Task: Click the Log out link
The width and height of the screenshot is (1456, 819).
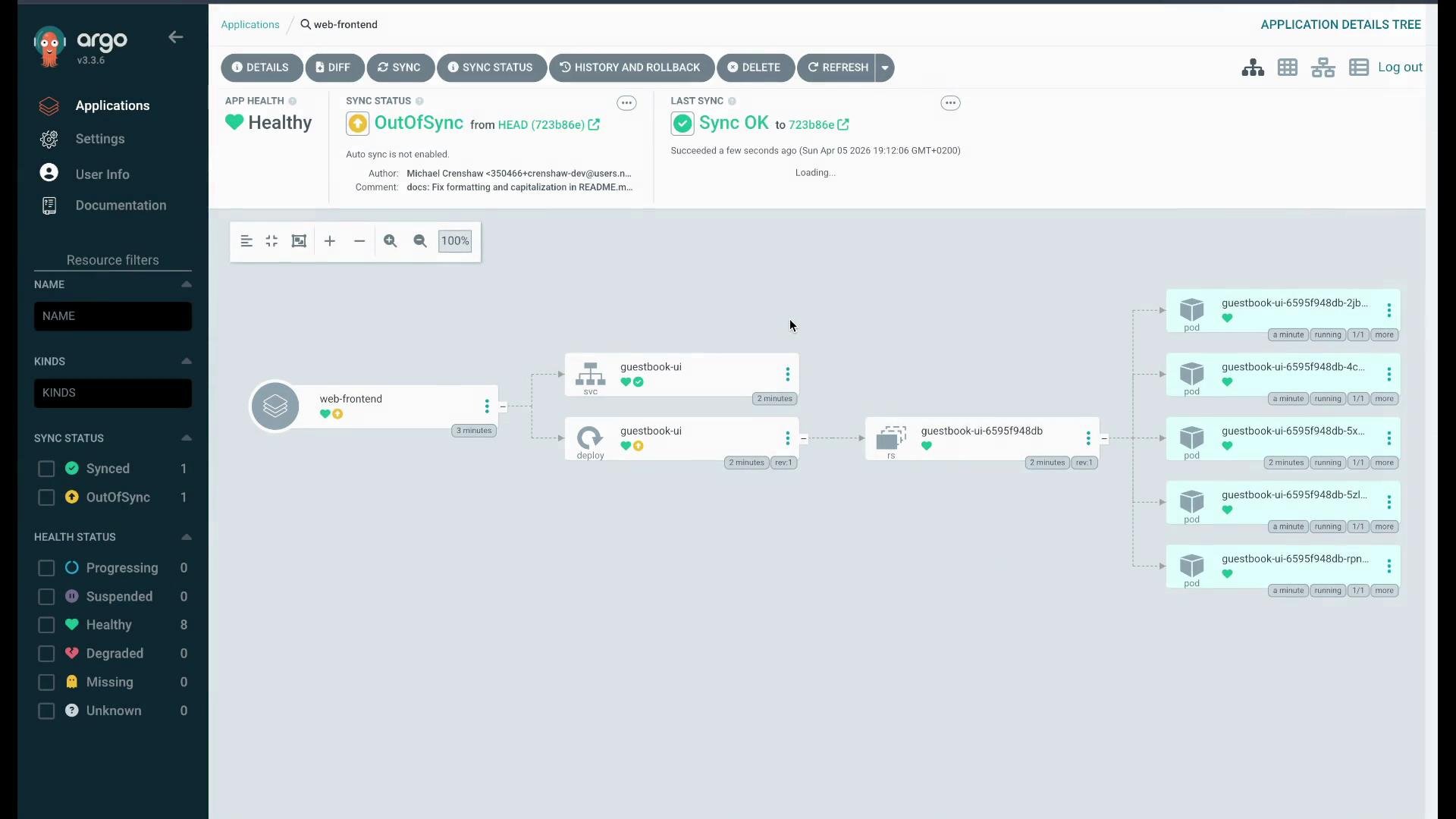Action: pyautogui.click(x=1400, y=67)
